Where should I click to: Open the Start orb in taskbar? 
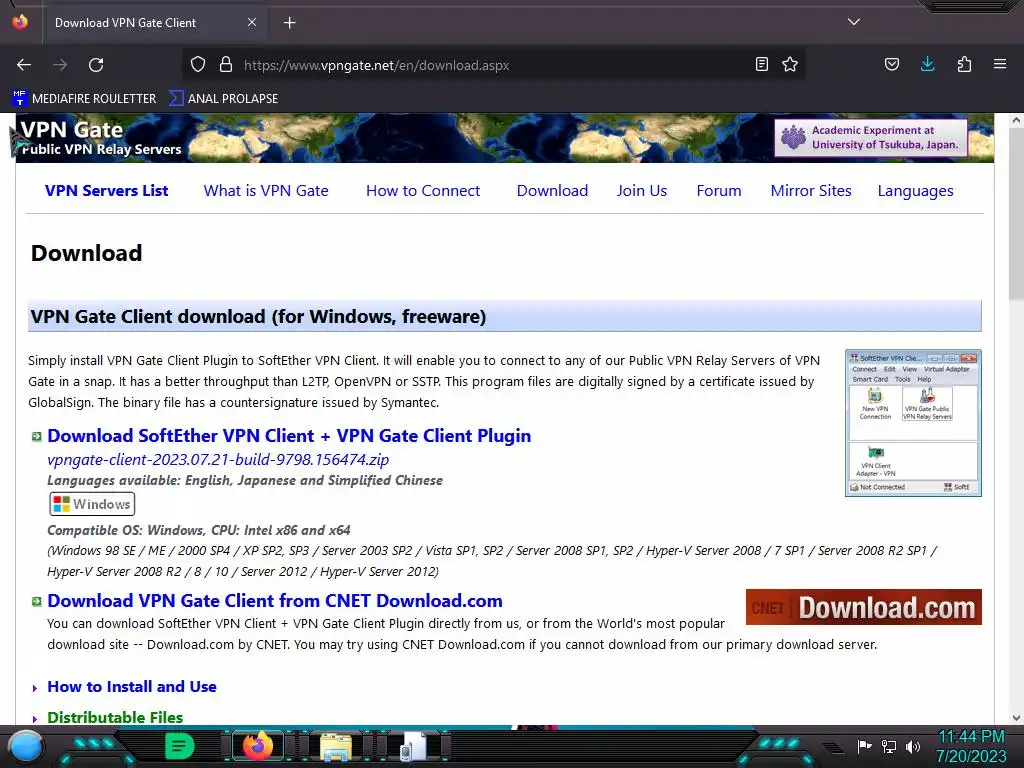coord(26,746)
